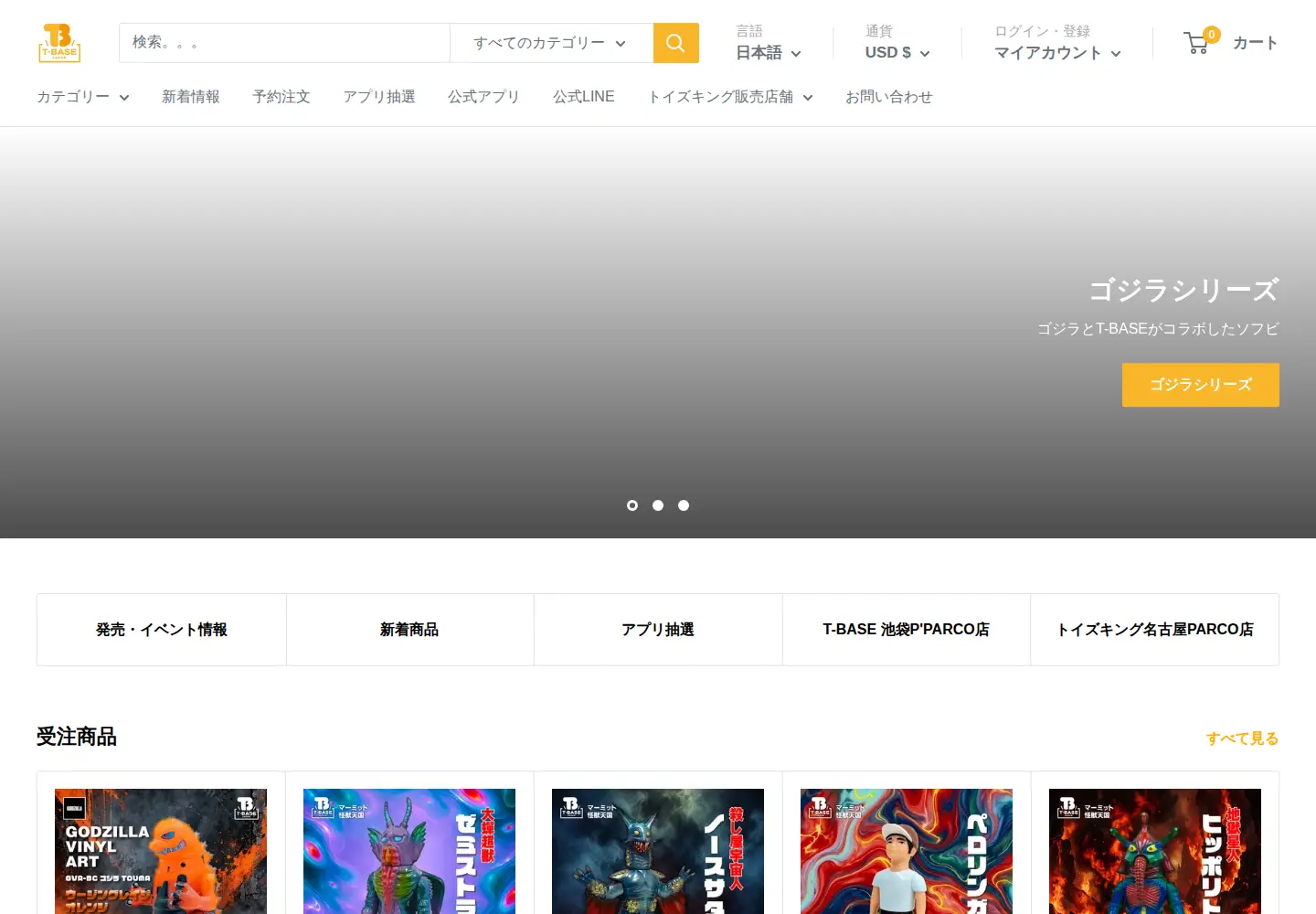Go to 新着情報 in the nav
The width and height of the screenshot is (1316, 914).
[x=191, y=97]
